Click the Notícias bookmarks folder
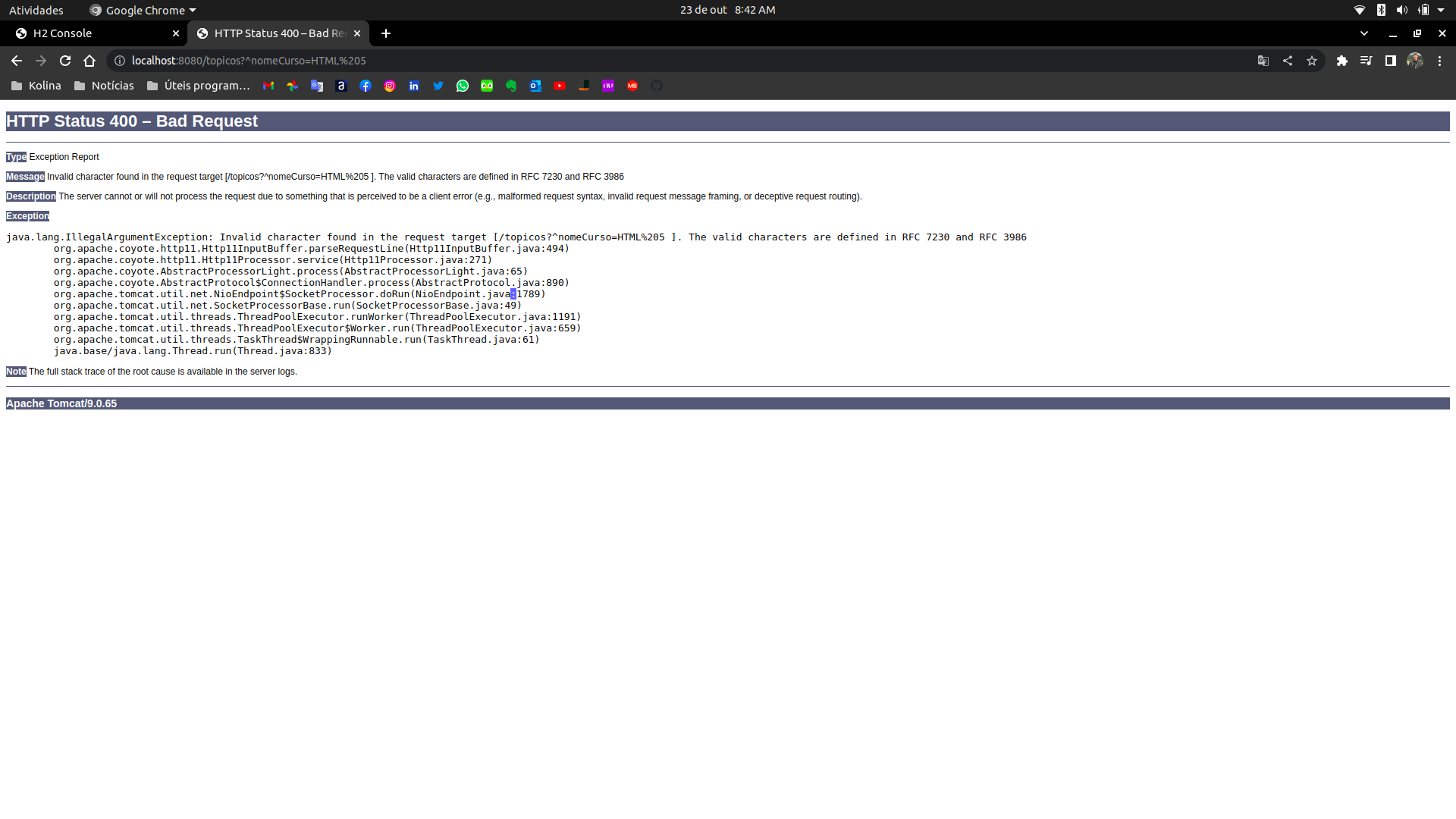 (112, 85)
